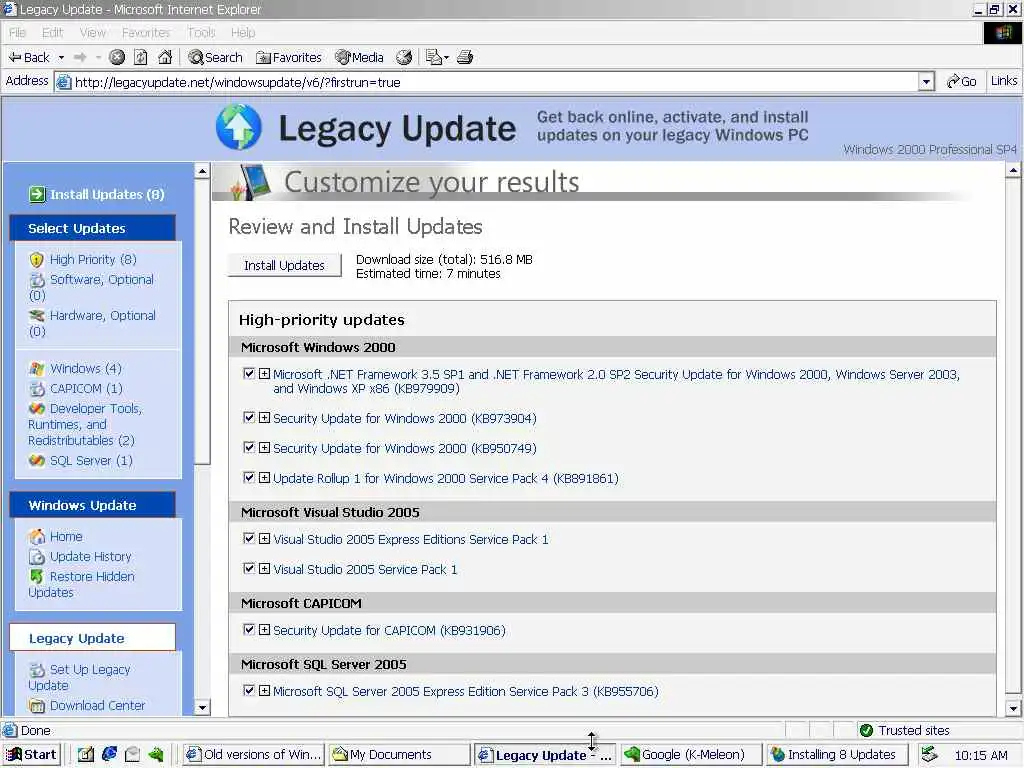Screen dimensions: 1024x768
Task: Uncheck Update Rollup 1 KB891861 checkbox
Action: (x=249, y=477)
